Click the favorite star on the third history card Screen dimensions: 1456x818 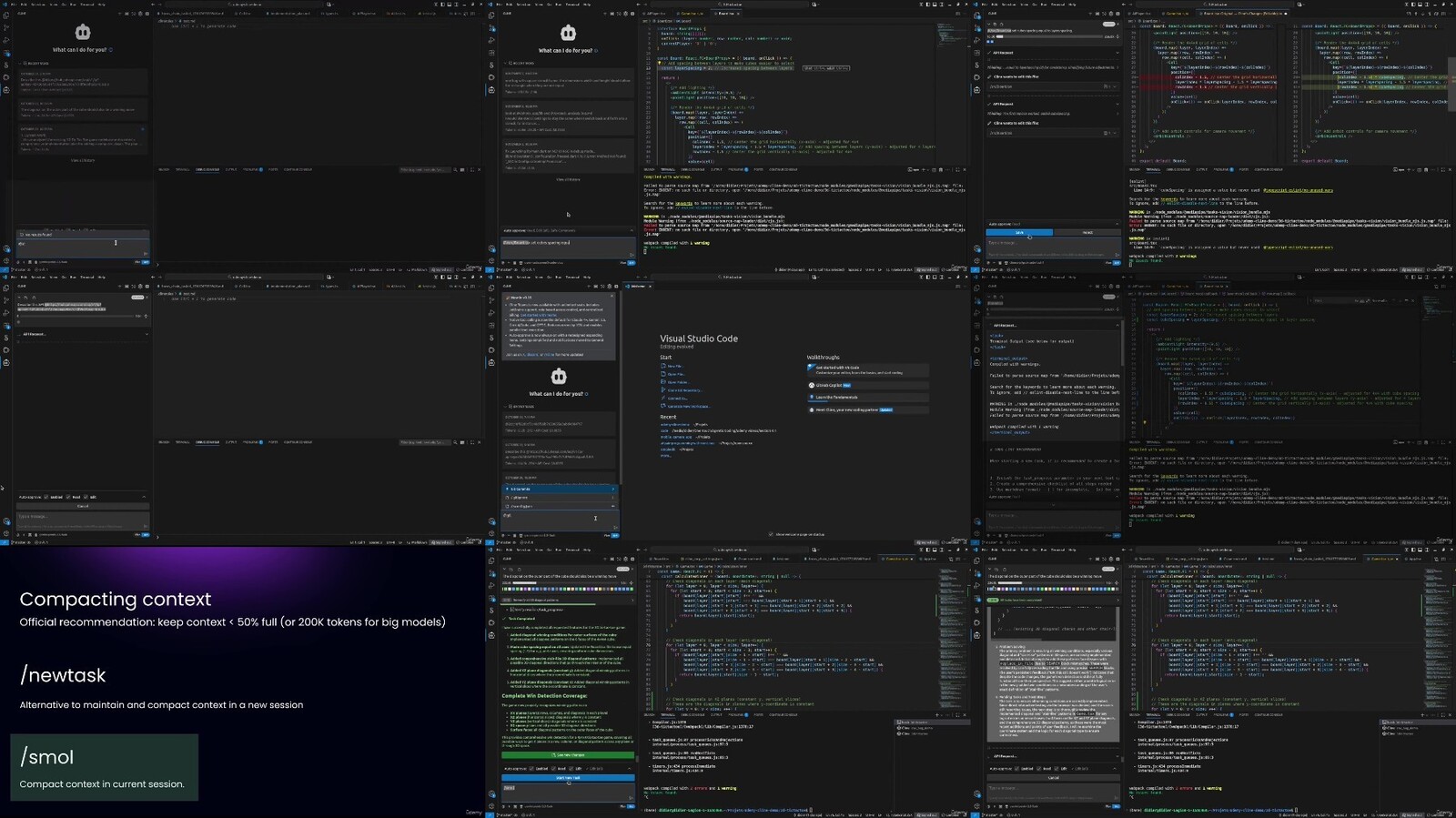[143, 129]
